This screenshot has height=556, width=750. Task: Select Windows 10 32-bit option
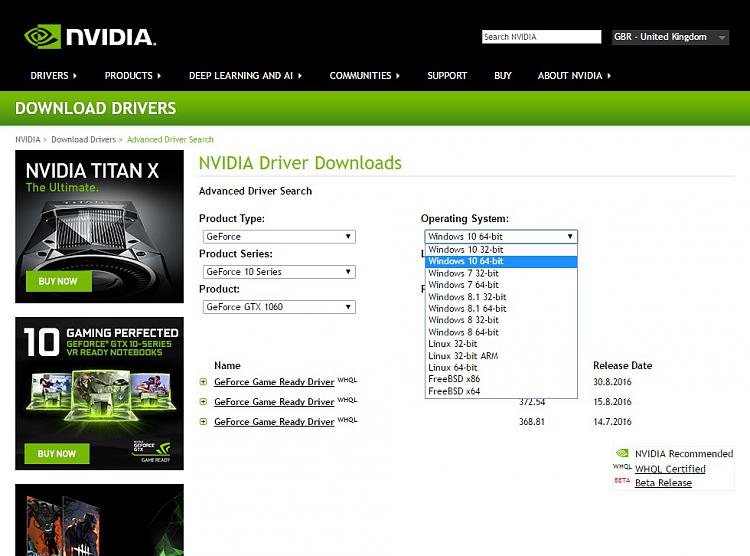point(501,250)
